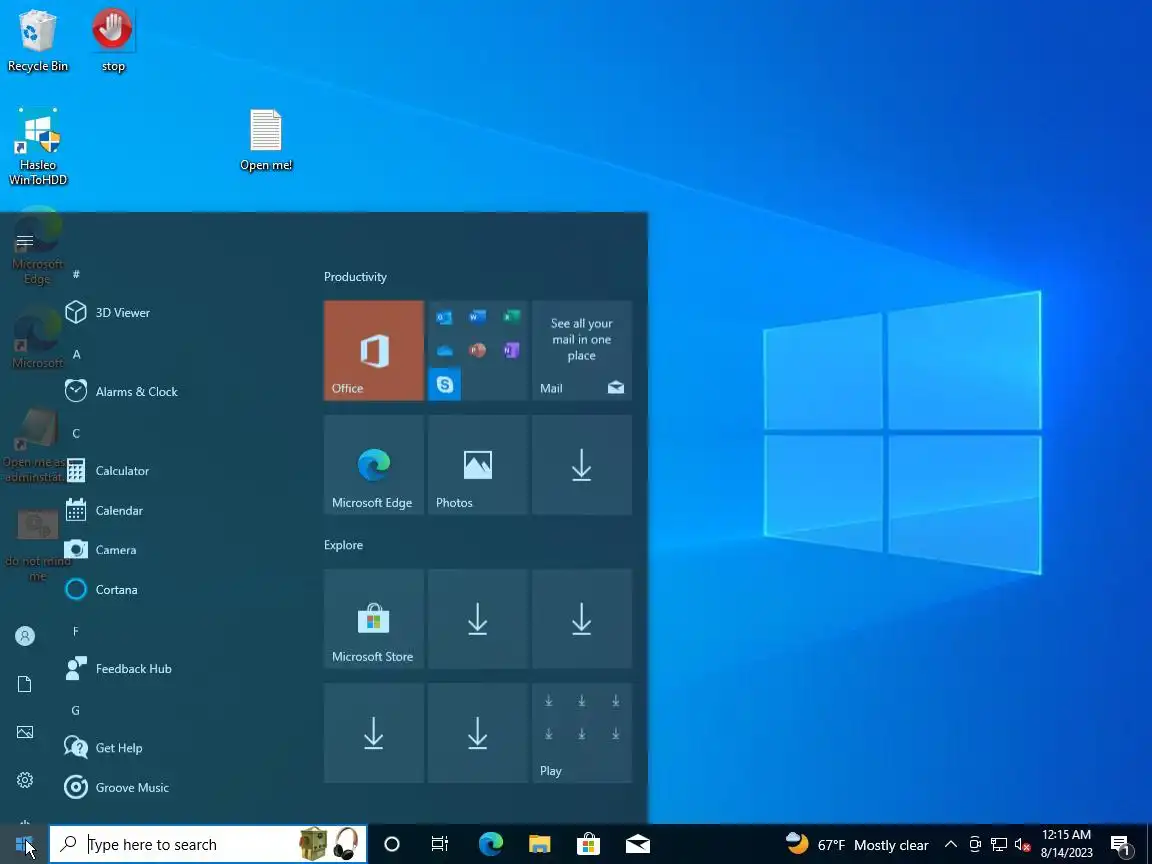Open Mail from taskbar
Viewport: 1152px width, 864px height.
[x=638, y=844]
